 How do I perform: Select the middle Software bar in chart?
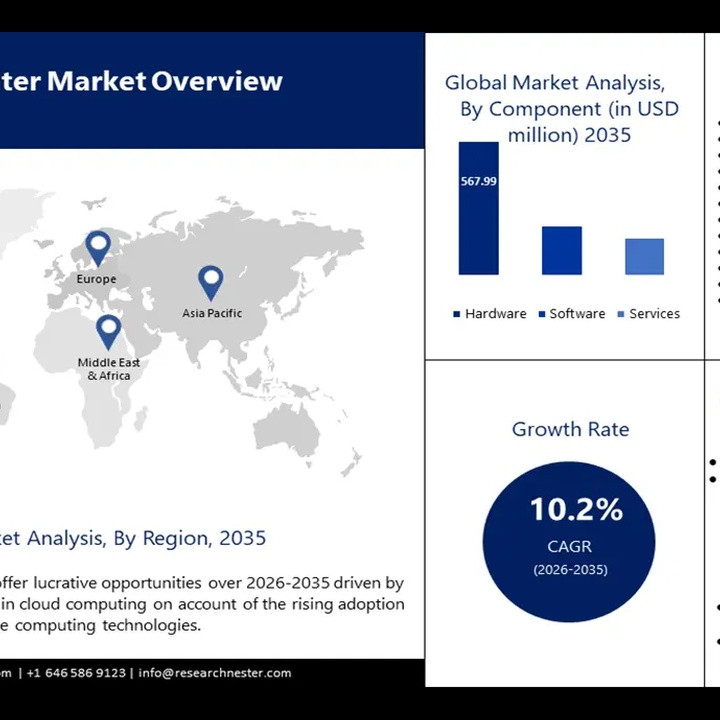click(x=561, y=250)
